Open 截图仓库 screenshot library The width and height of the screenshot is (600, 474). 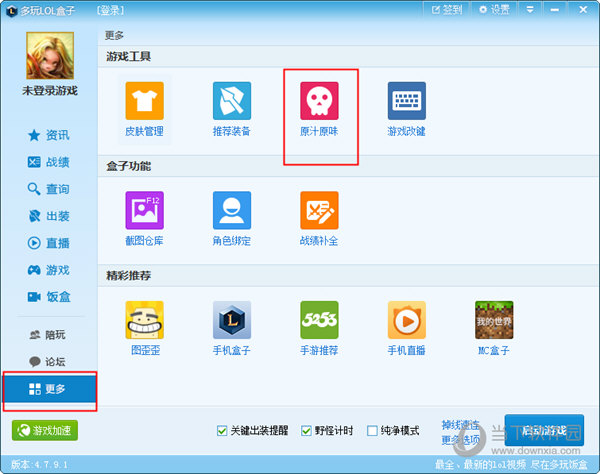(x=144, y=218)
